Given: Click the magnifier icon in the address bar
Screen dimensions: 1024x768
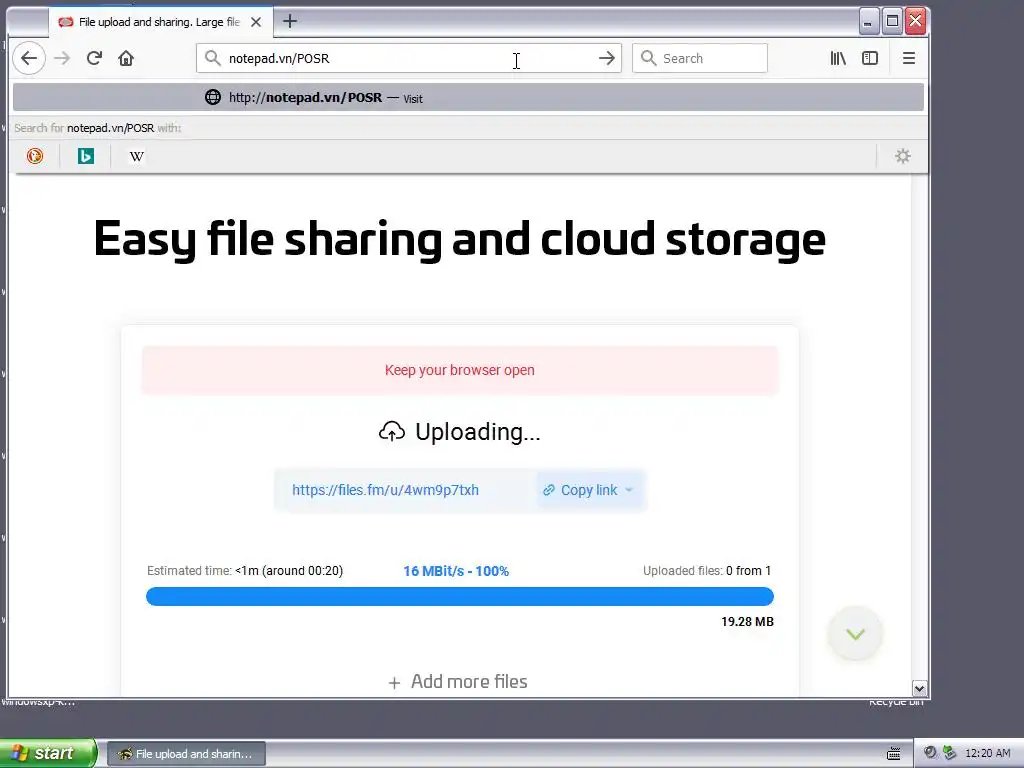Looking at the screenshot, I should point(212,58).
